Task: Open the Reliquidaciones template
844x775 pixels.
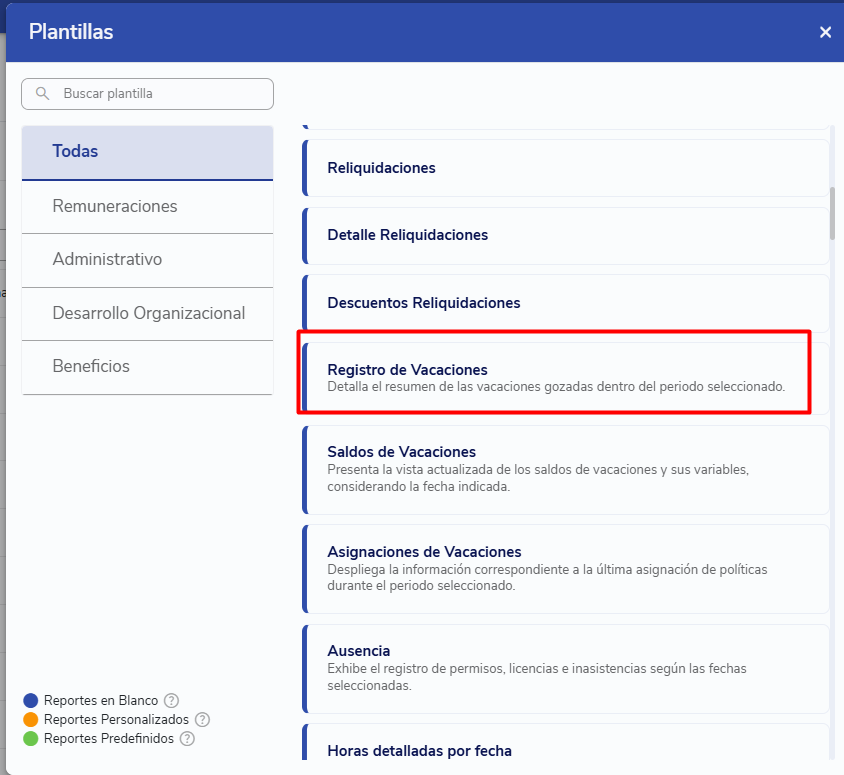Action: (566, 168)
